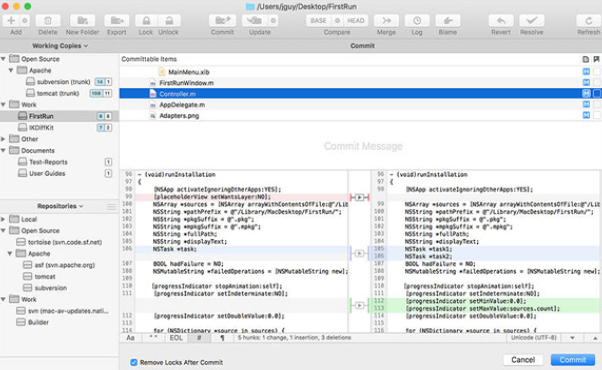Click the Lock toolbar icon

click(x=146, y=20)
